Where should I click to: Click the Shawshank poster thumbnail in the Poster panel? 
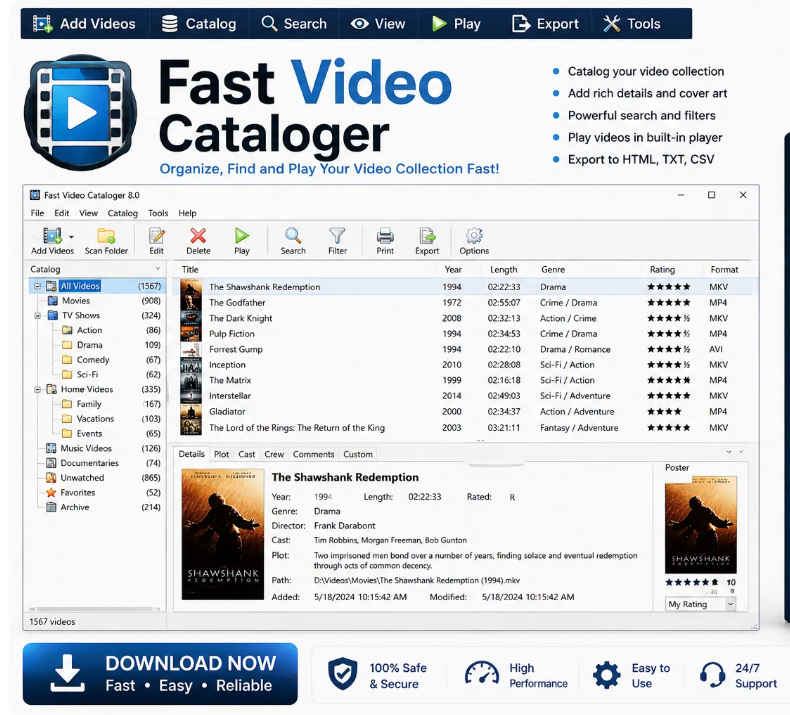tap(701, 525)
